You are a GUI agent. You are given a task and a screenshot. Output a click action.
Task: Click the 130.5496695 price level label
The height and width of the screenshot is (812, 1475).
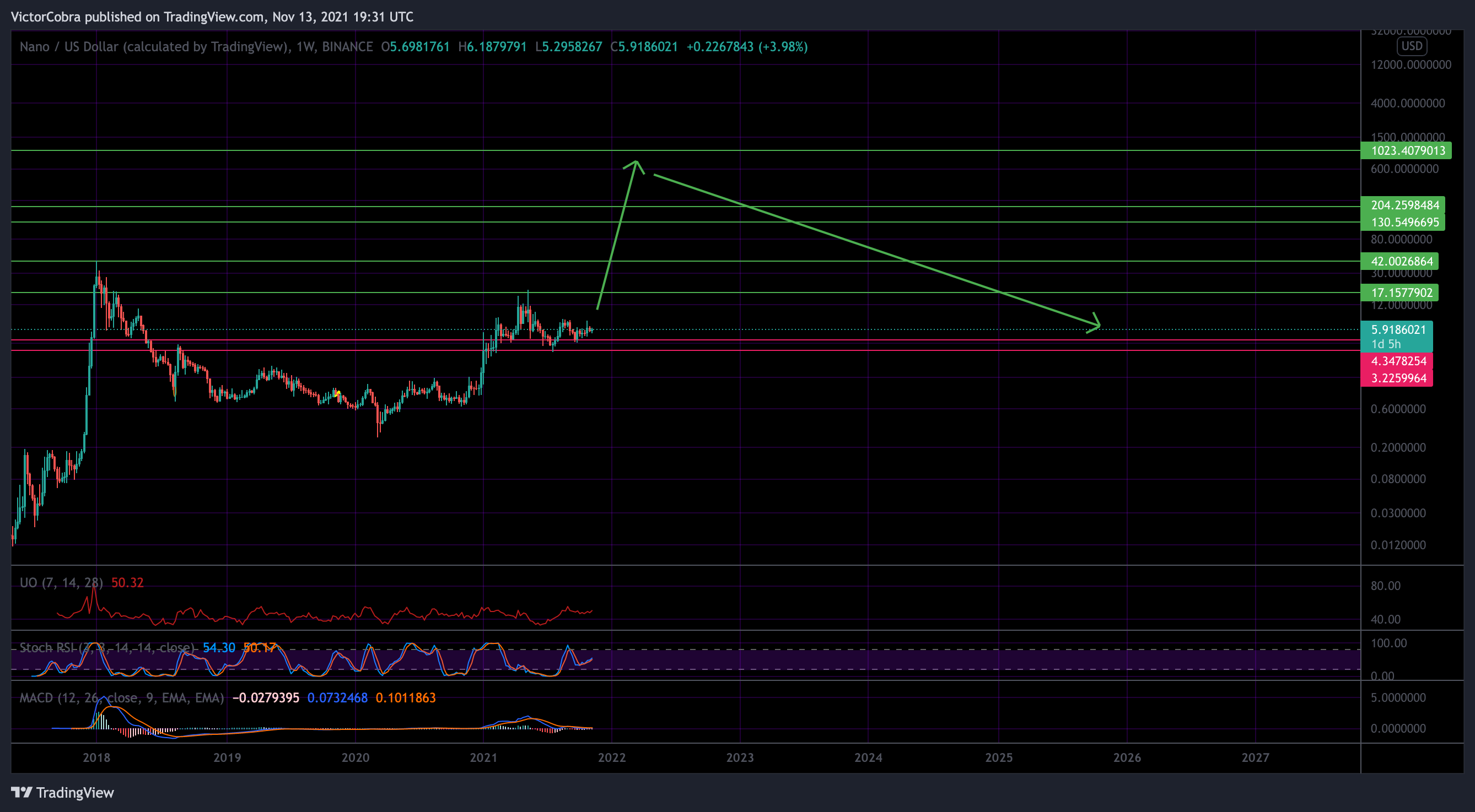tap(1403, 222)
